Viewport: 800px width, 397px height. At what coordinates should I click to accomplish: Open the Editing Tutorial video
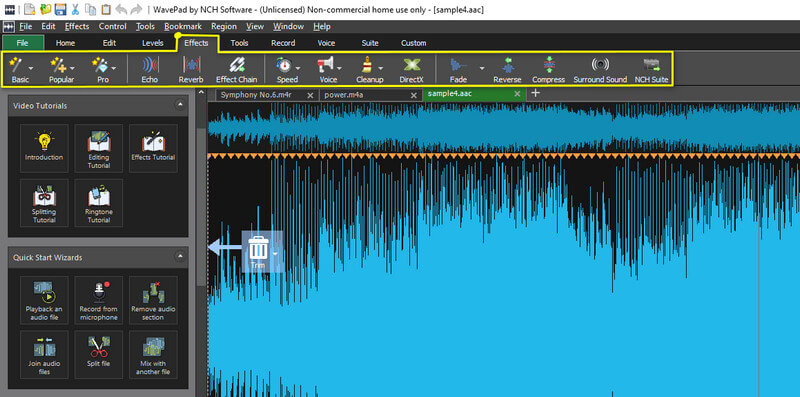tap(98, 148)
